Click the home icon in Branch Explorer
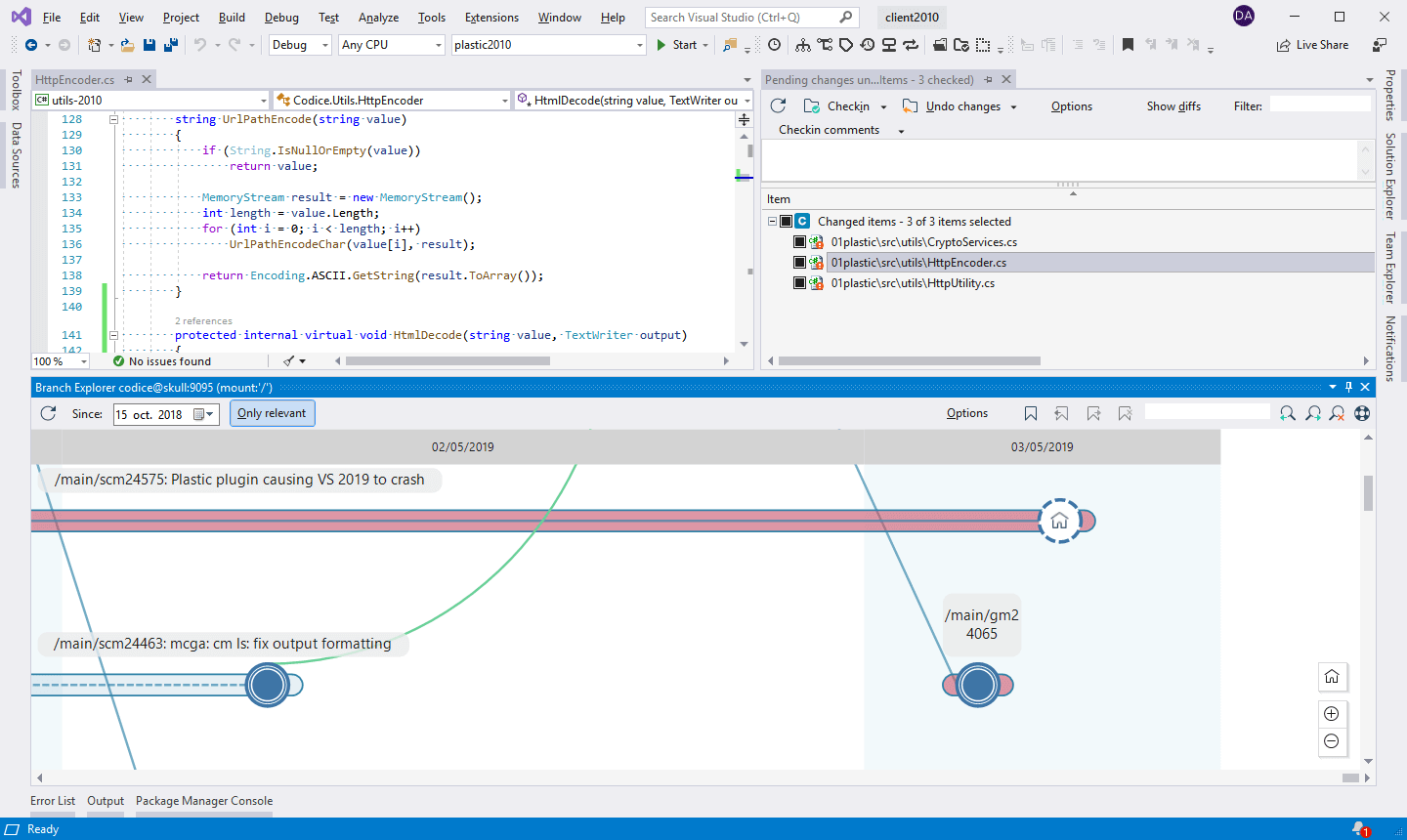 [1331, 677]
